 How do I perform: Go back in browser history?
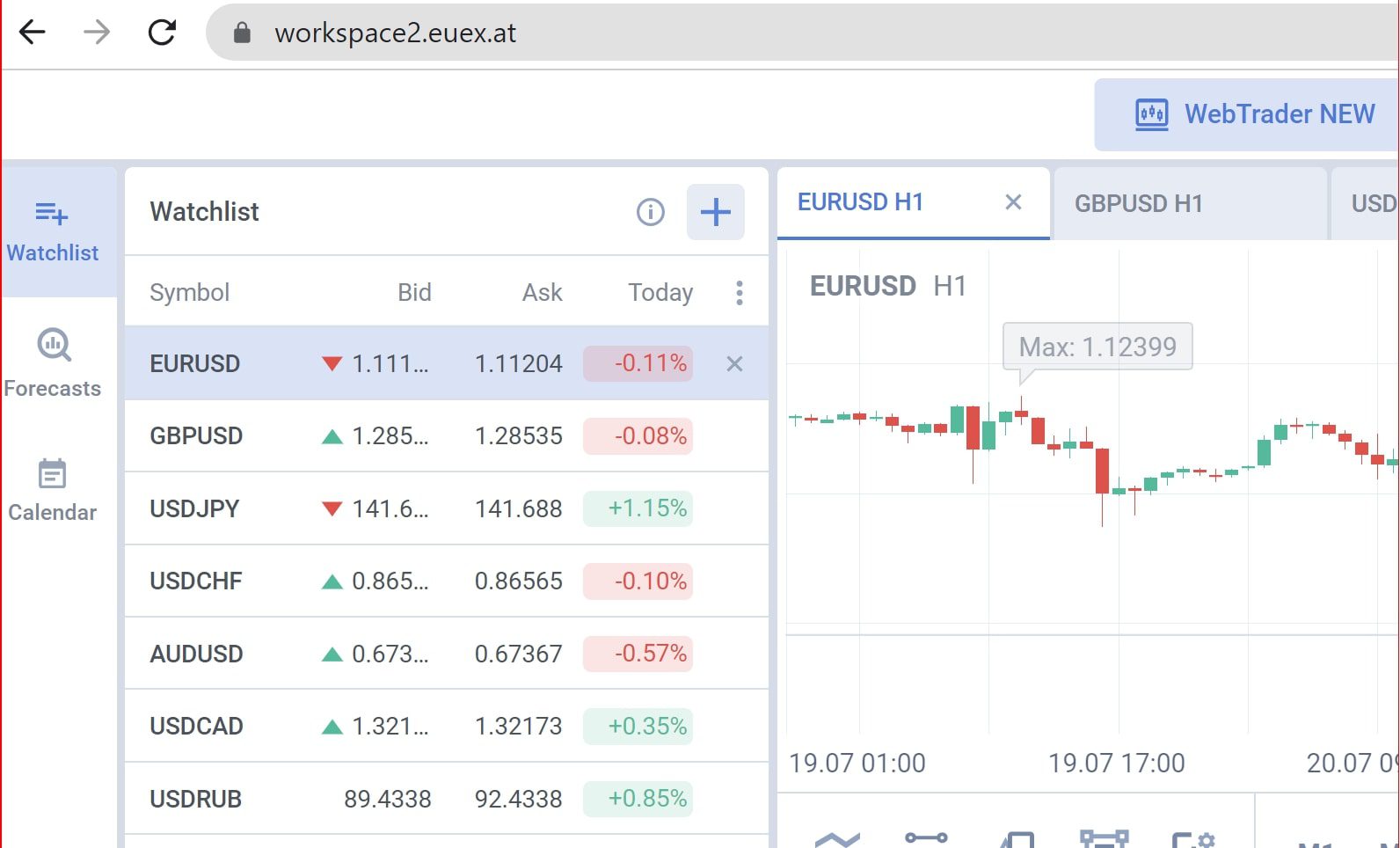[33, 33]
